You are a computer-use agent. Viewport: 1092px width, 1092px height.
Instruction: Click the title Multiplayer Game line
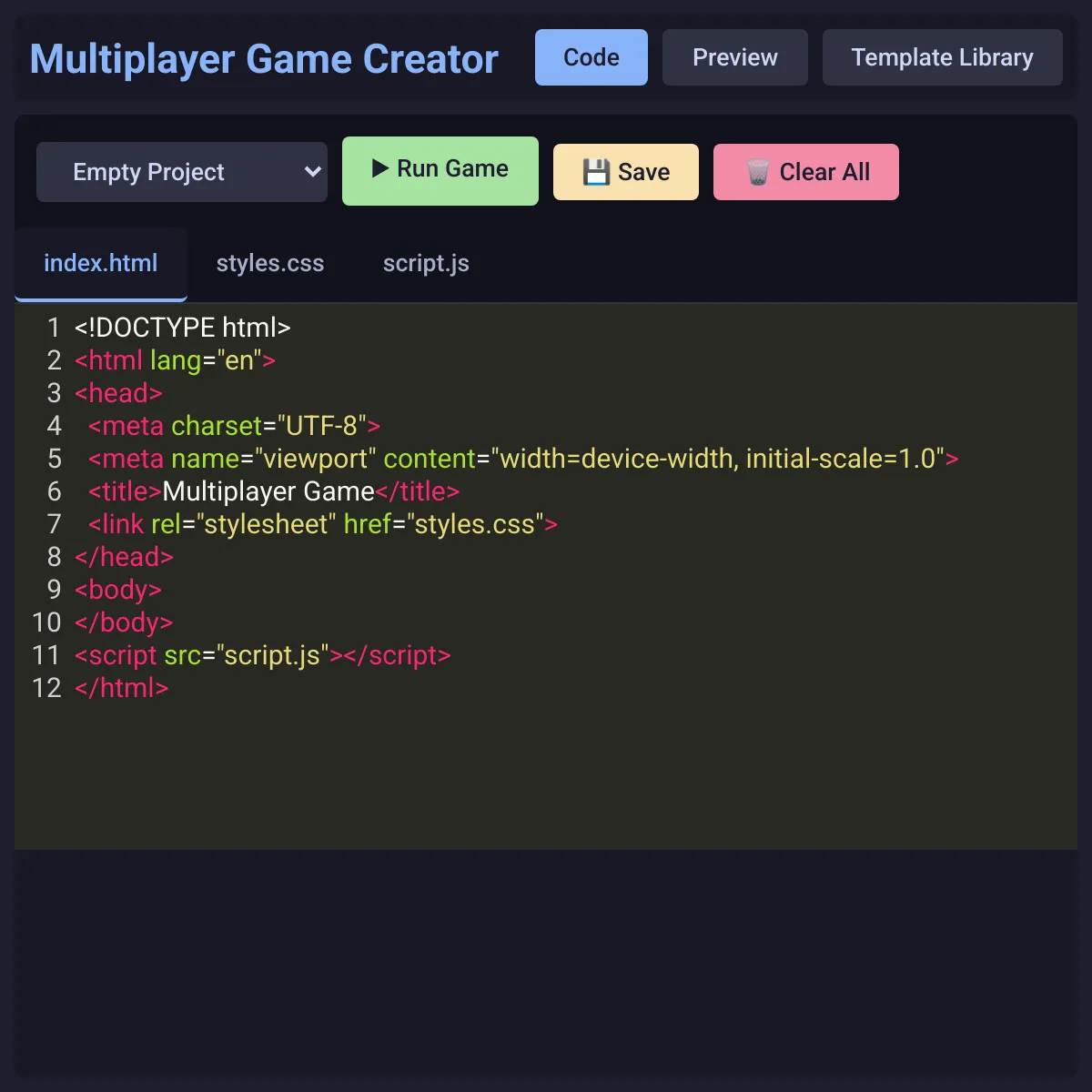274,491
